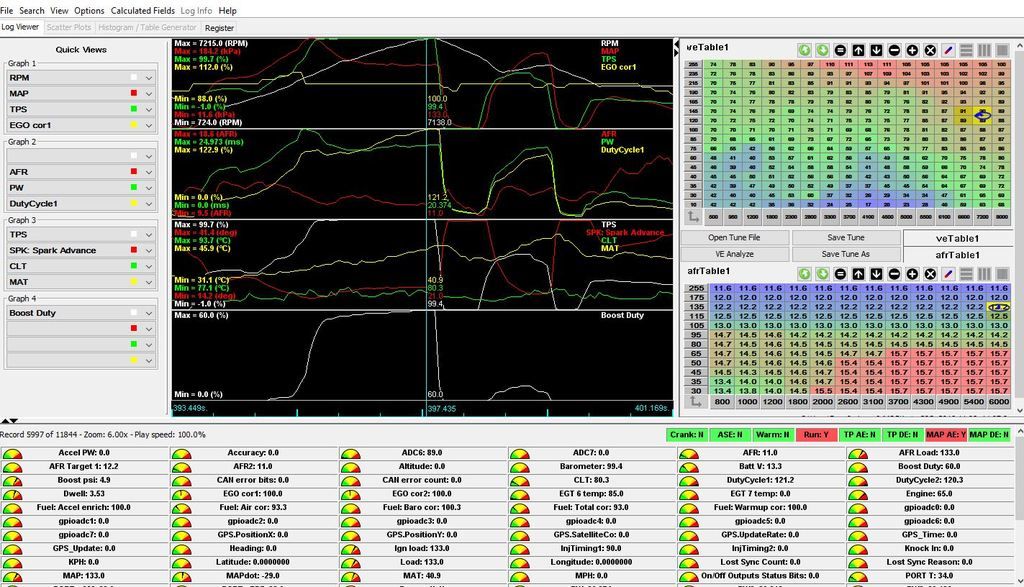Click the horizontal-bars icon in veTable1 toolbar
The image size is (1024, 587).
pyautogui.click(x=966, y=50)
